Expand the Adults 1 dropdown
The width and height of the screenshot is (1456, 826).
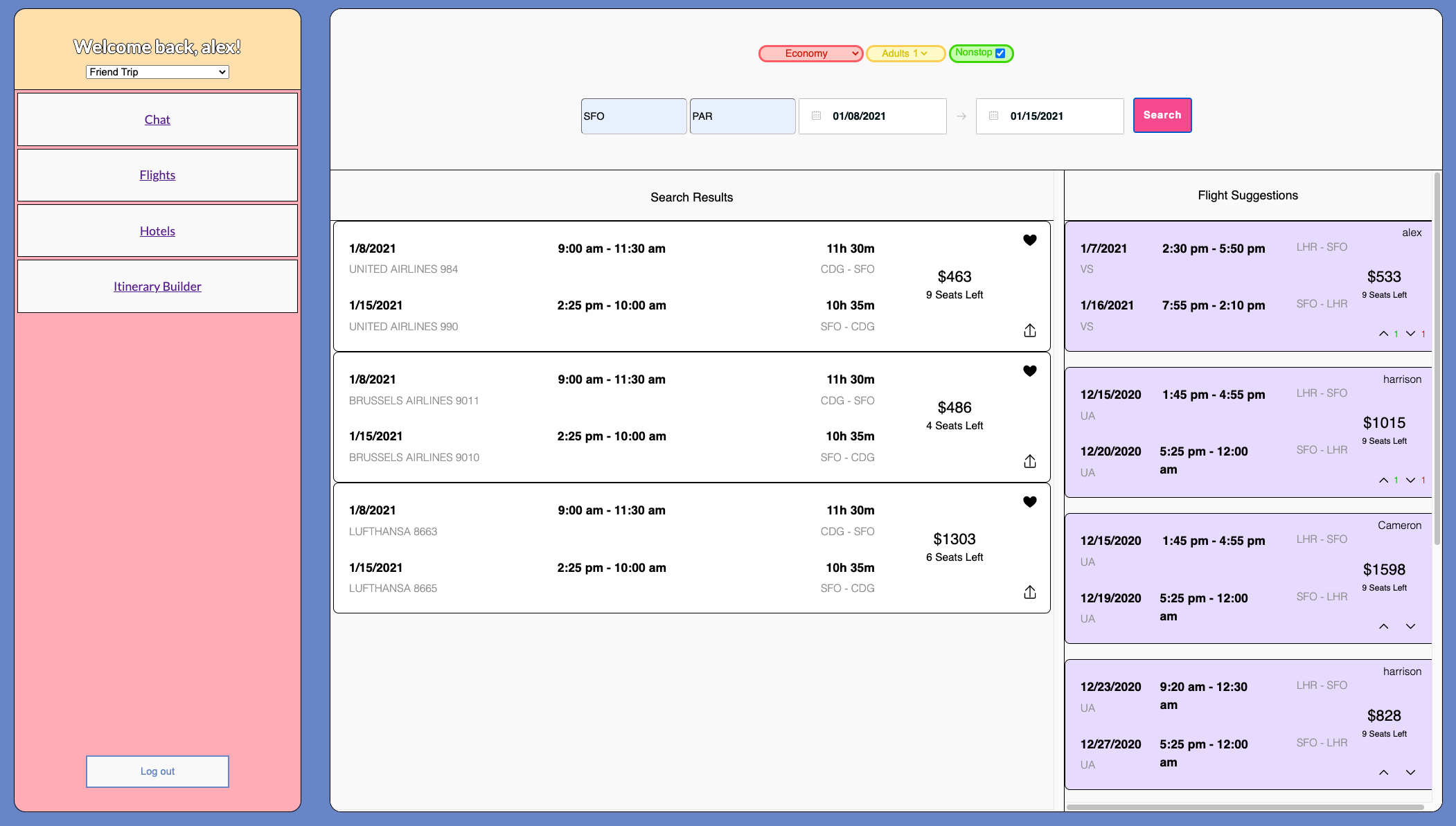pyautogui.click(x=905, y=53)
